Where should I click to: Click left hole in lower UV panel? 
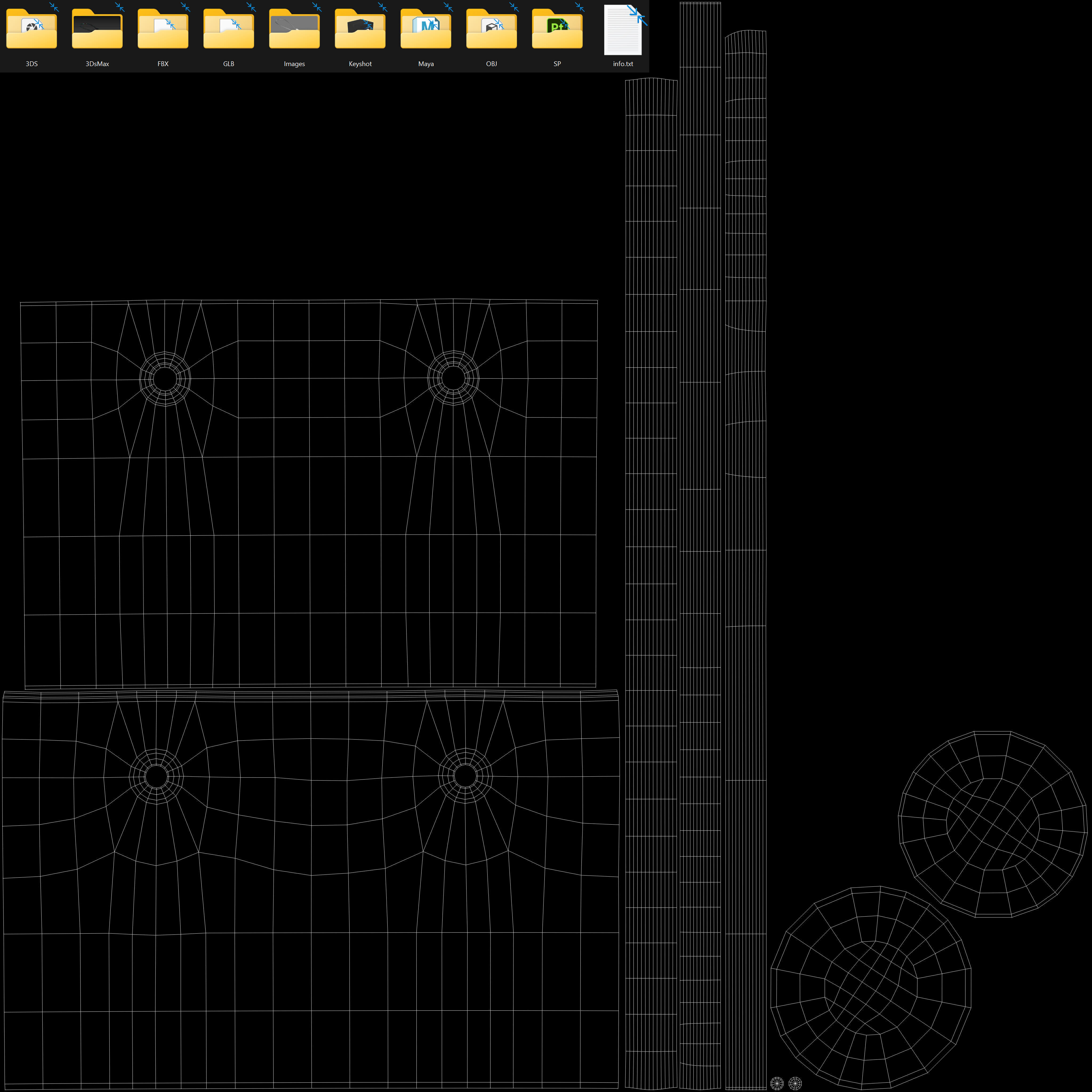point(156,776)
